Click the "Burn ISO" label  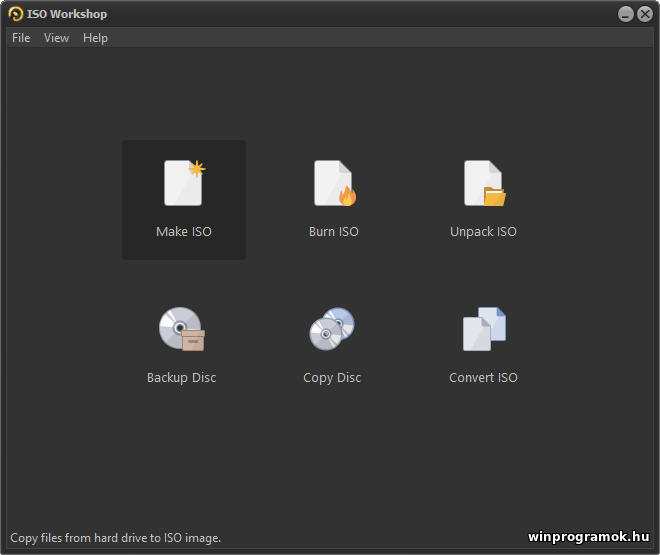coord(334,231)
